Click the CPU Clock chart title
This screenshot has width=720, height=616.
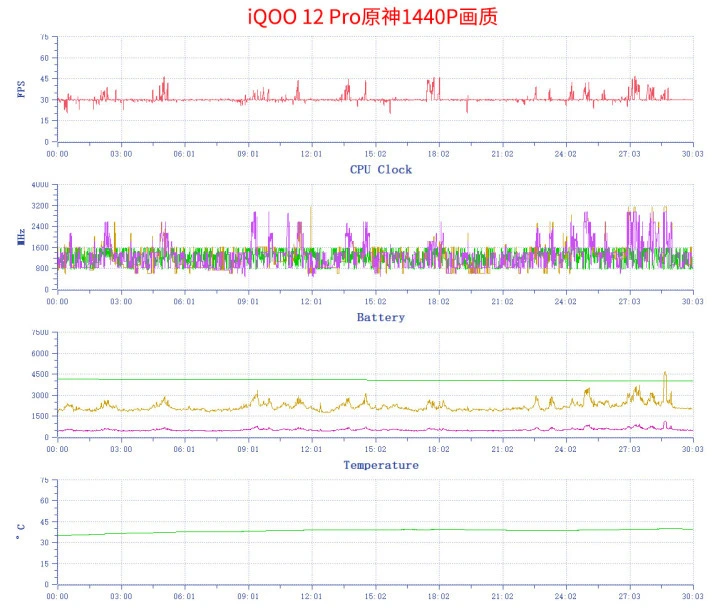pos(381,169)
